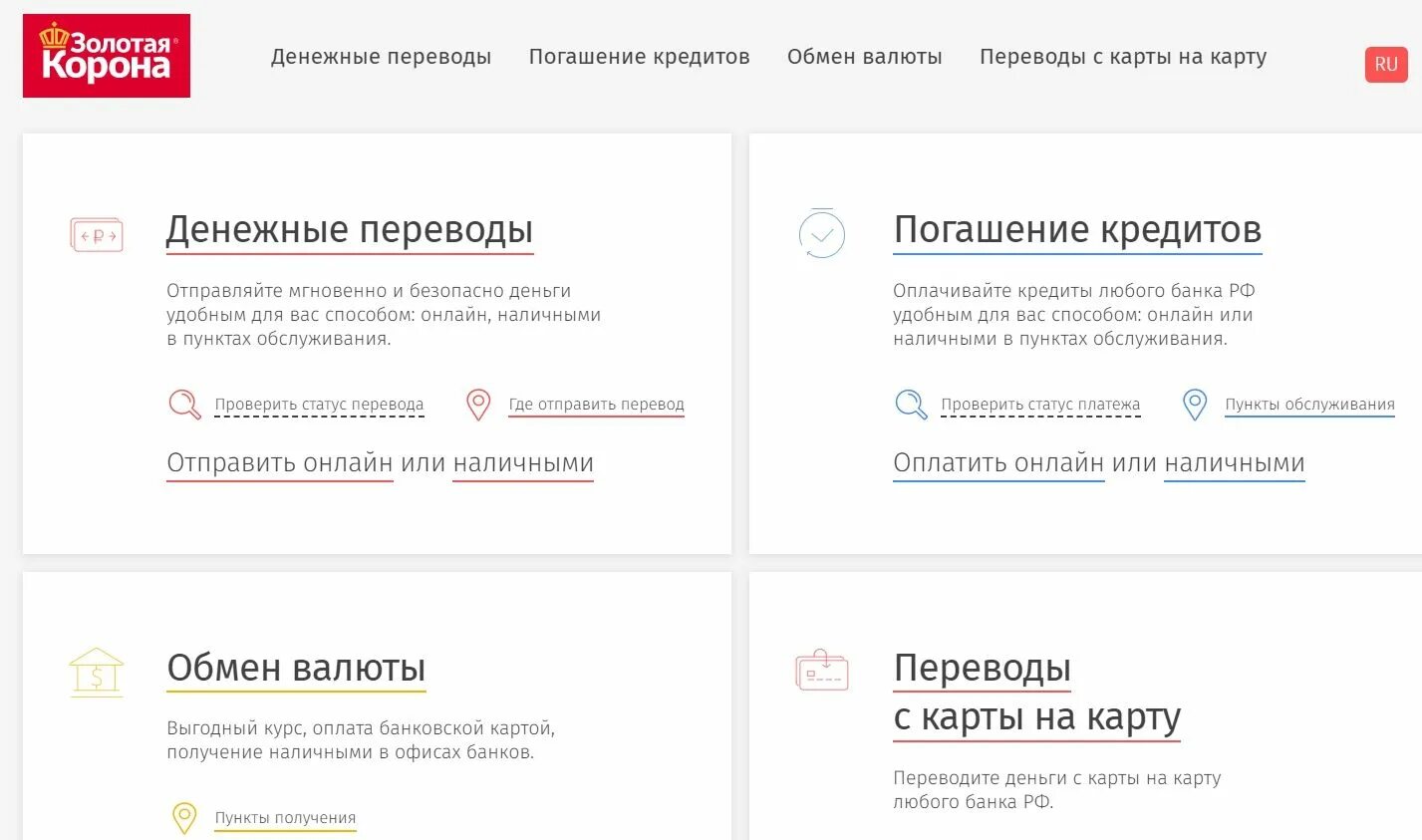
Task: Open Проверить статус перевода link
Action: click(319, 405)
